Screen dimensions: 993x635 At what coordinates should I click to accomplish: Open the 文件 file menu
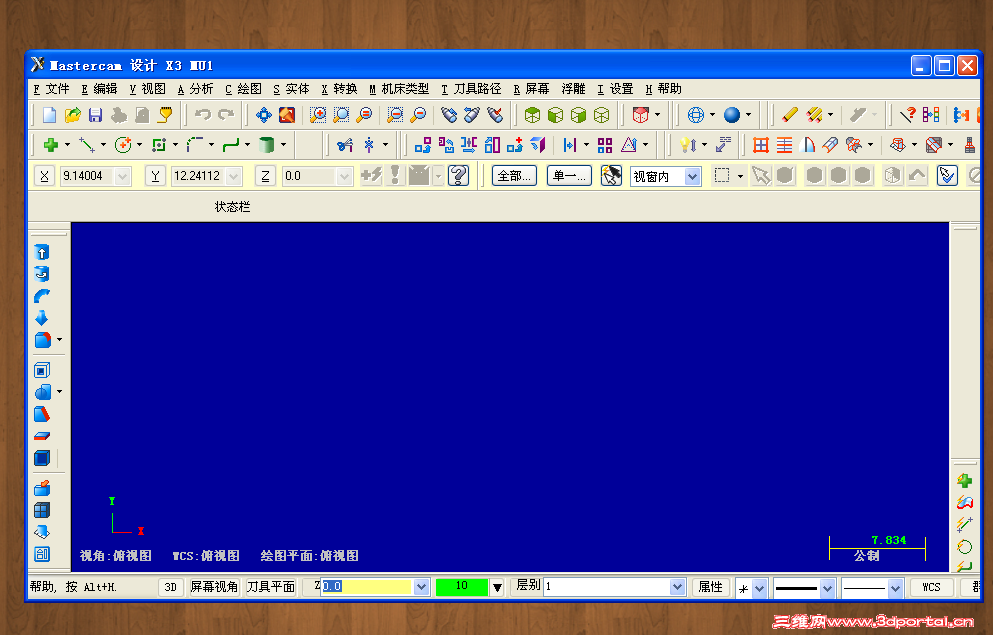(51, 89)
